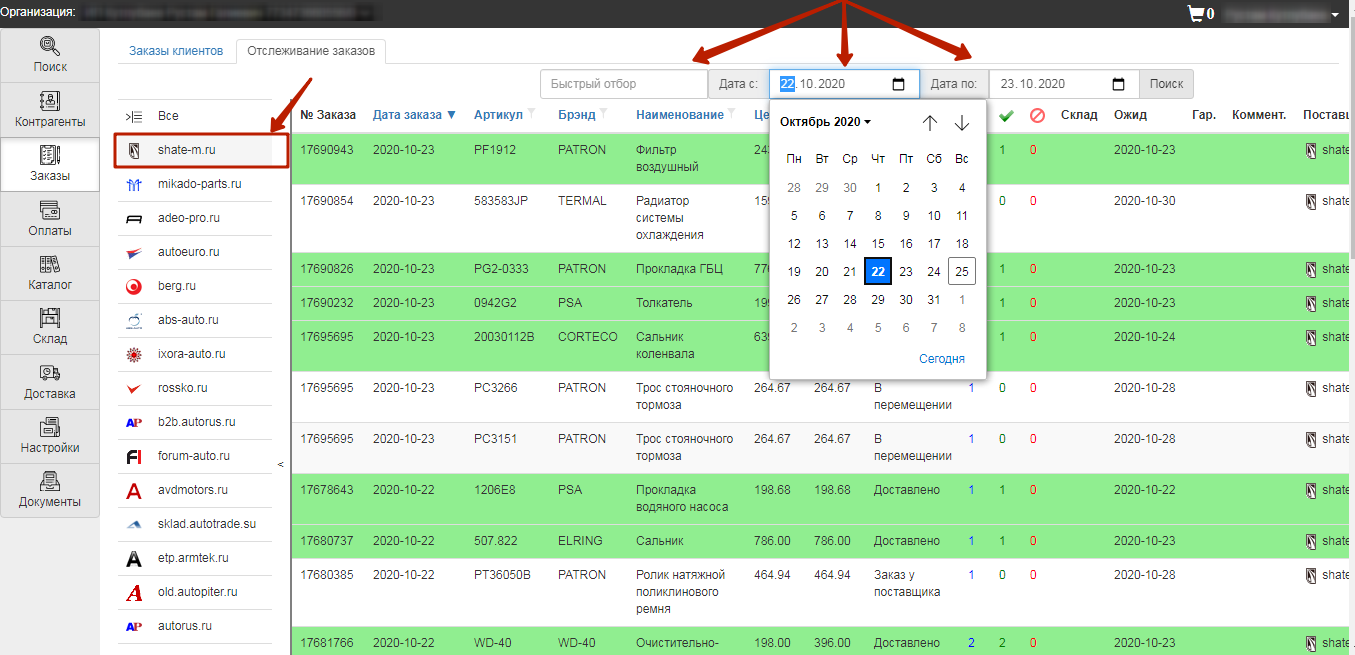
Task: Switch to Заказы клиентов tab
Action: [x=176, y=51]
